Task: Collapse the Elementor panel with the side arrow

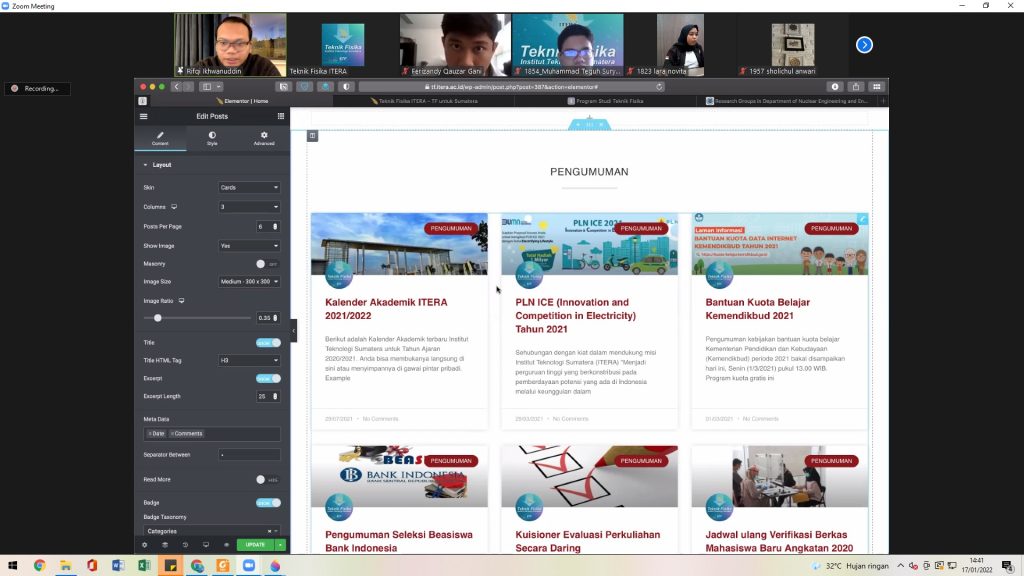Action: click(293, 330)
